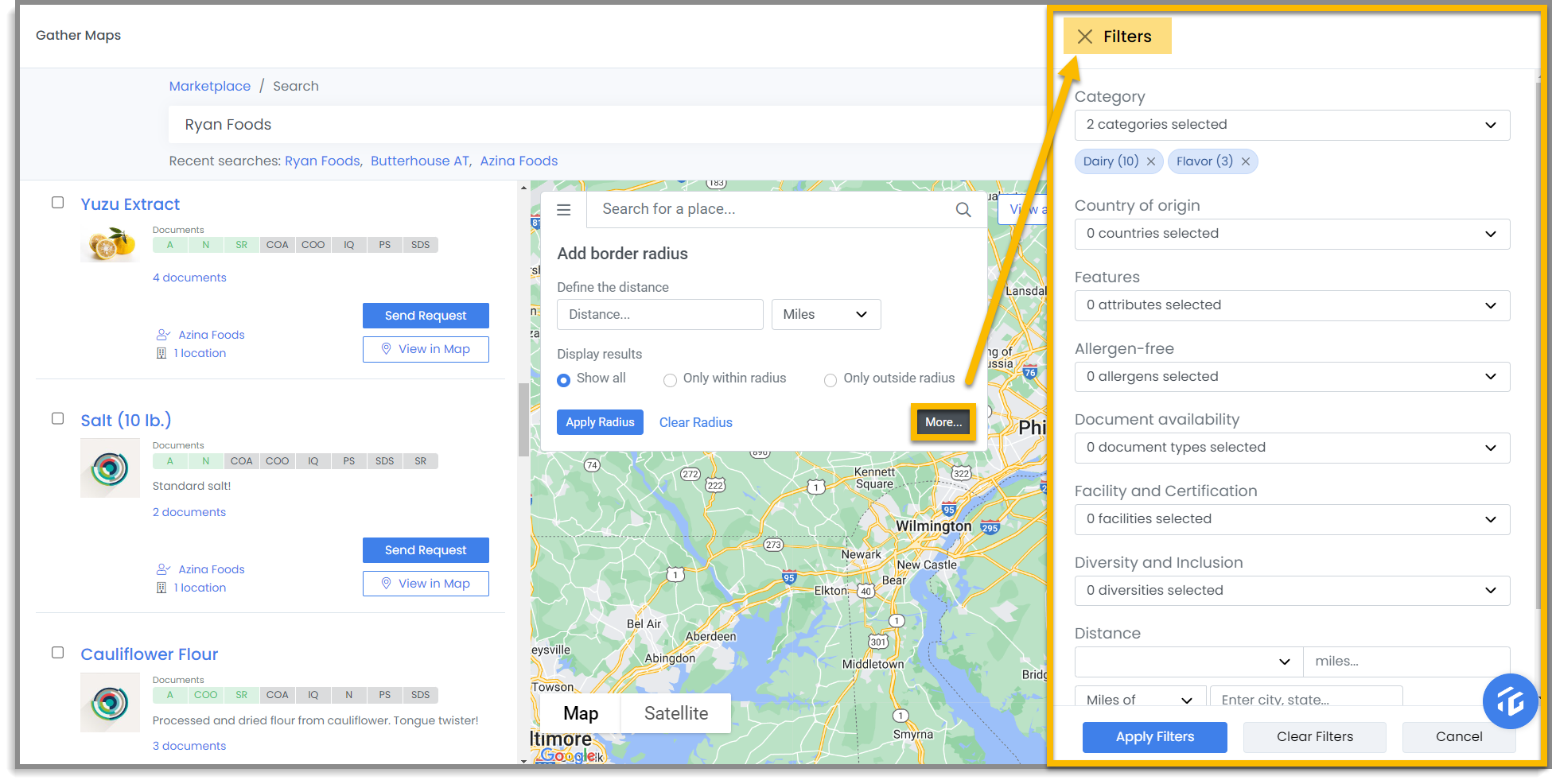Click the Yuzu Extract product thumbnail
The image size is (1552, 784).
tap(110, 244)
